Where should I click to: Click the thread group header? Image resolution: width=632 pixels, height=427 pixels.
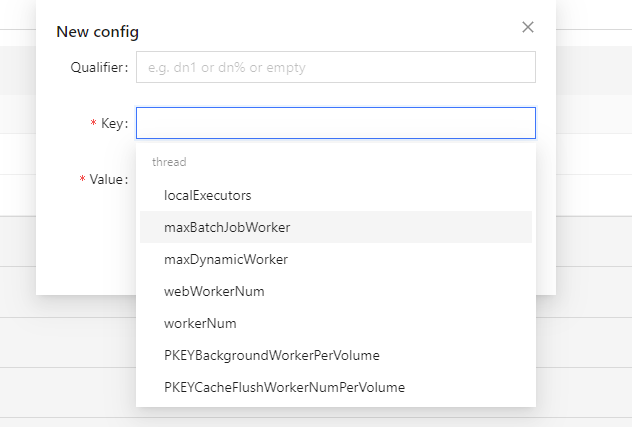point(169,162)
